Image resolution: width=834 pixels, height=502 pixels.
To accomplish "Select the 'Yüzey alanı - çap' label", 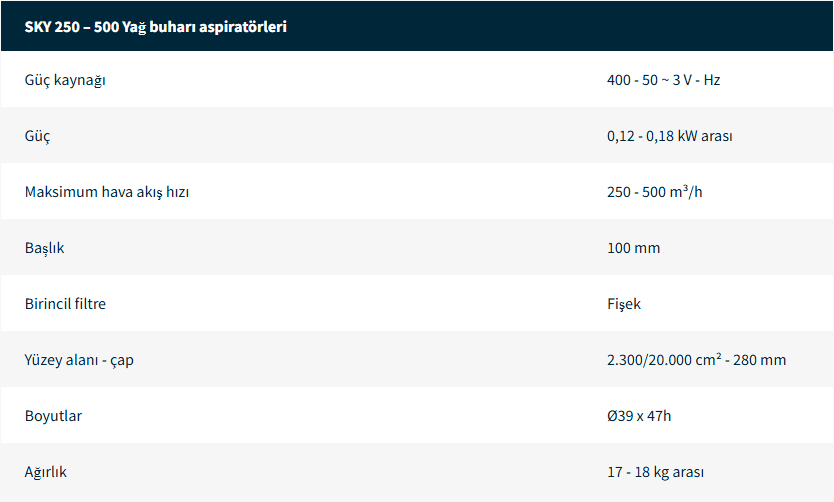I will [79, 360].
